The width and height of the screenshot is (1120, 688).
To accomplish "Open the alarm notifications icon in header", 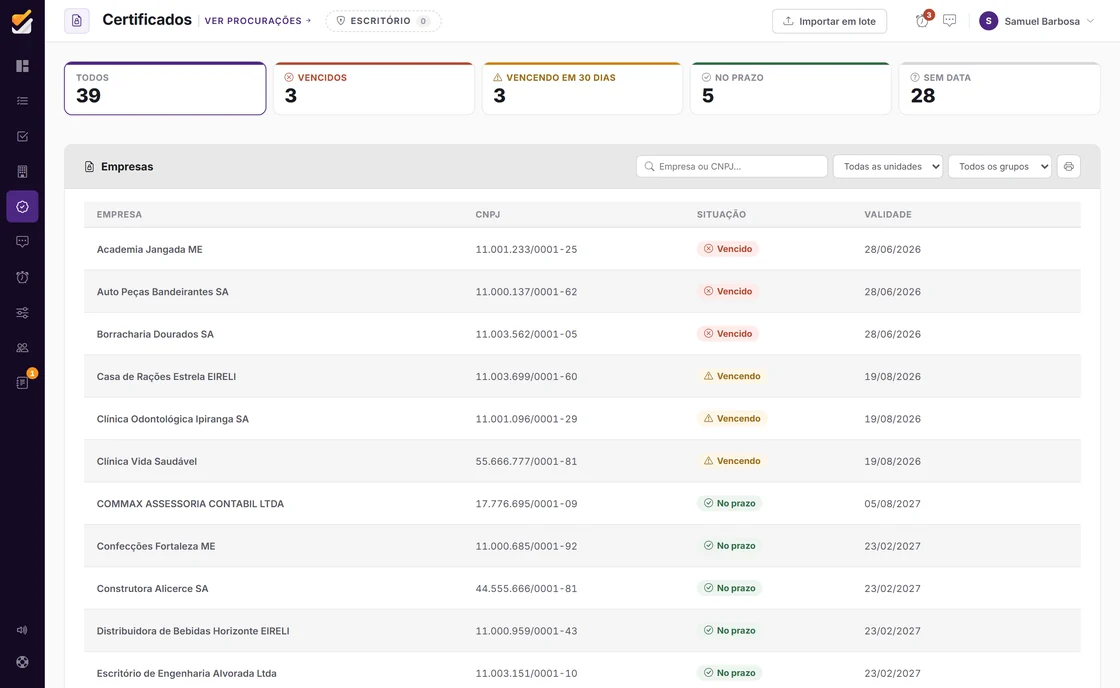I will 922,21.
